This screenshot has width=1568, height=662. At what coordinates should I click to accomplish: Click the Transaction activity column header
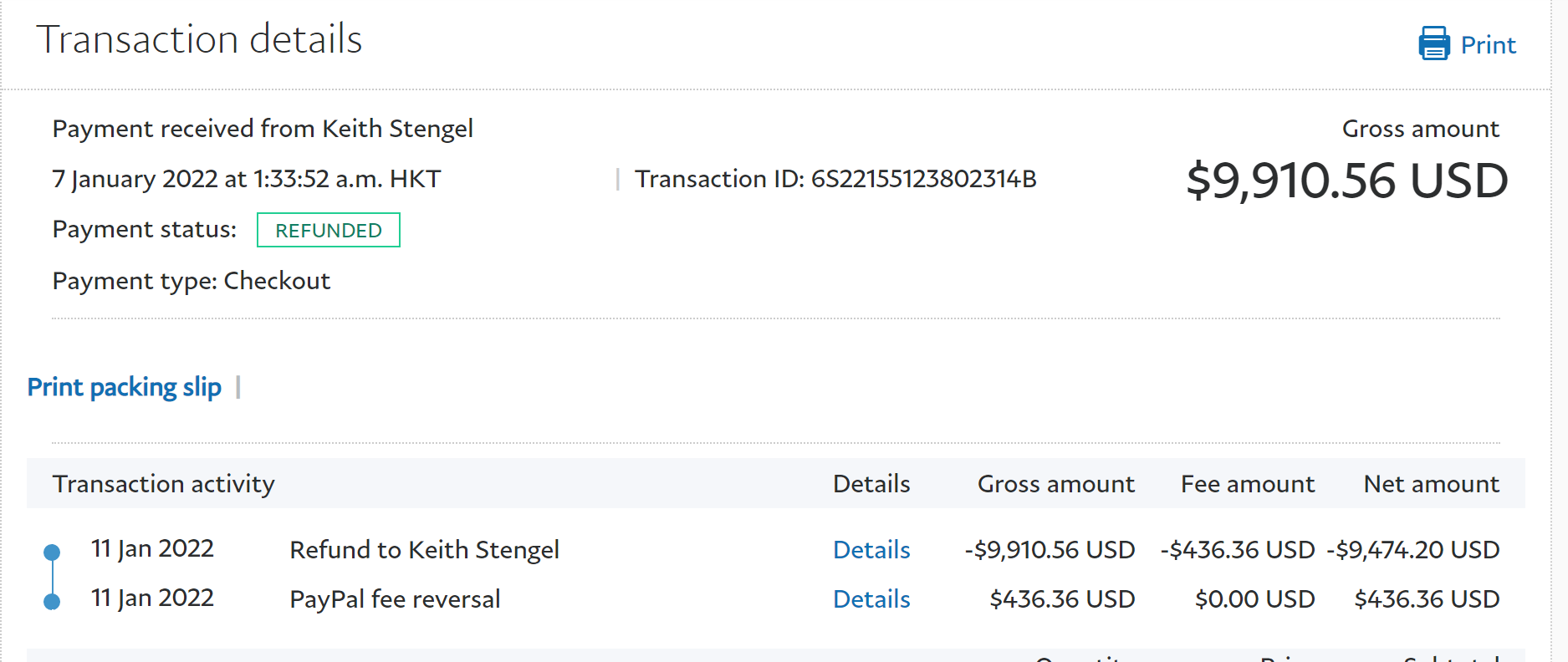point(164,484)
